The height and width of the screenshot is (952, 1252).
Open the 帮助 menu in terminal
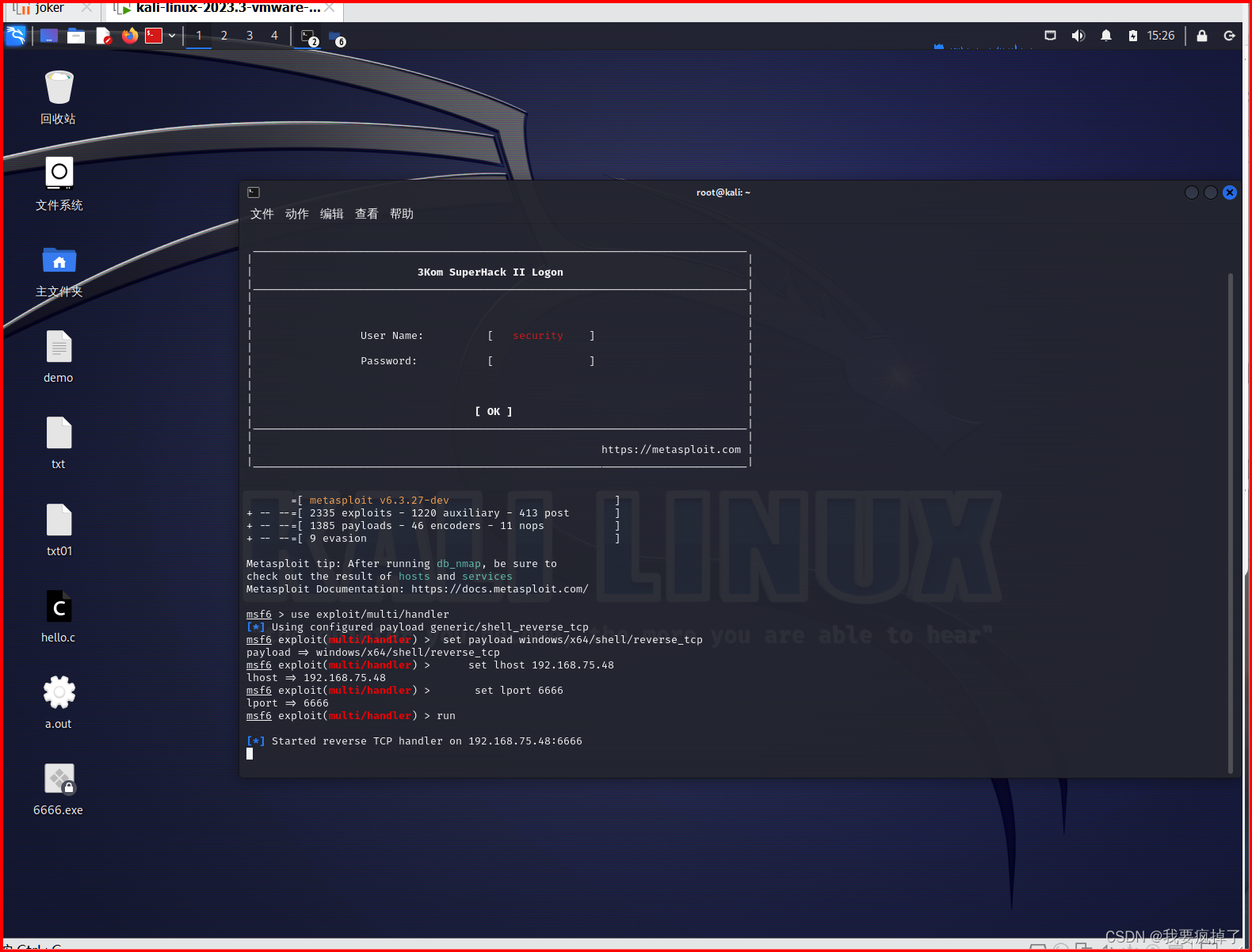click(402, 214)
